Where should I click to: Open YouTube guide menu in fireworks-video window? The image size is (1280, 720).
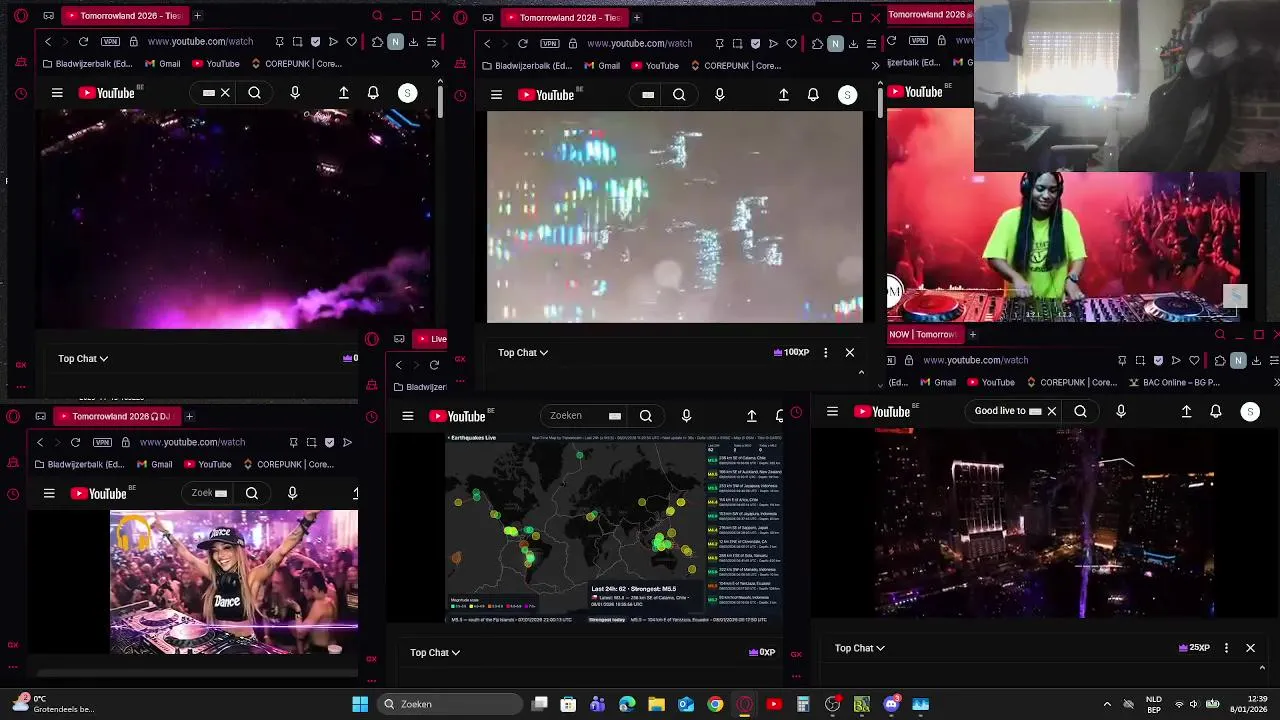(x=57, y=93)
